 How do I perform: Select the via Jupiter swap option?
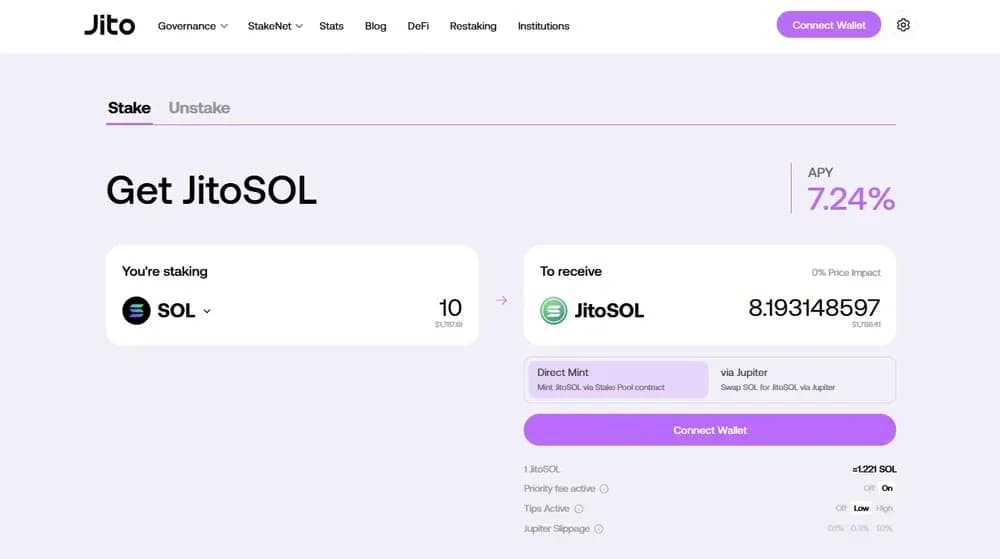point(802,379)
